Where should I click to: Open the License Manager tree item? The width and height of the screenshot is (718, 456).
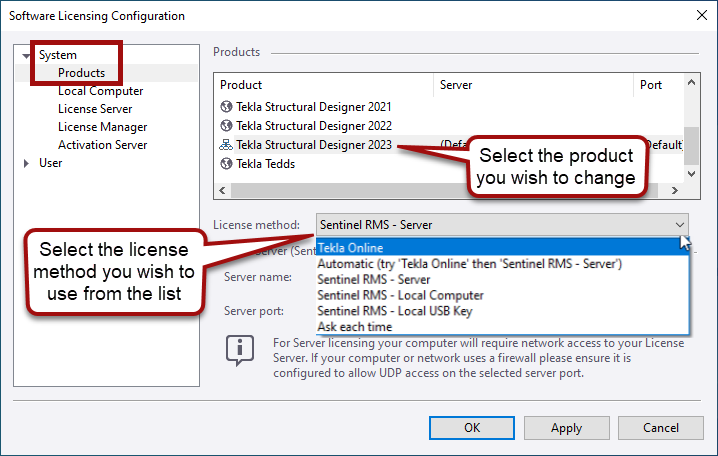(x=103, y=127)
